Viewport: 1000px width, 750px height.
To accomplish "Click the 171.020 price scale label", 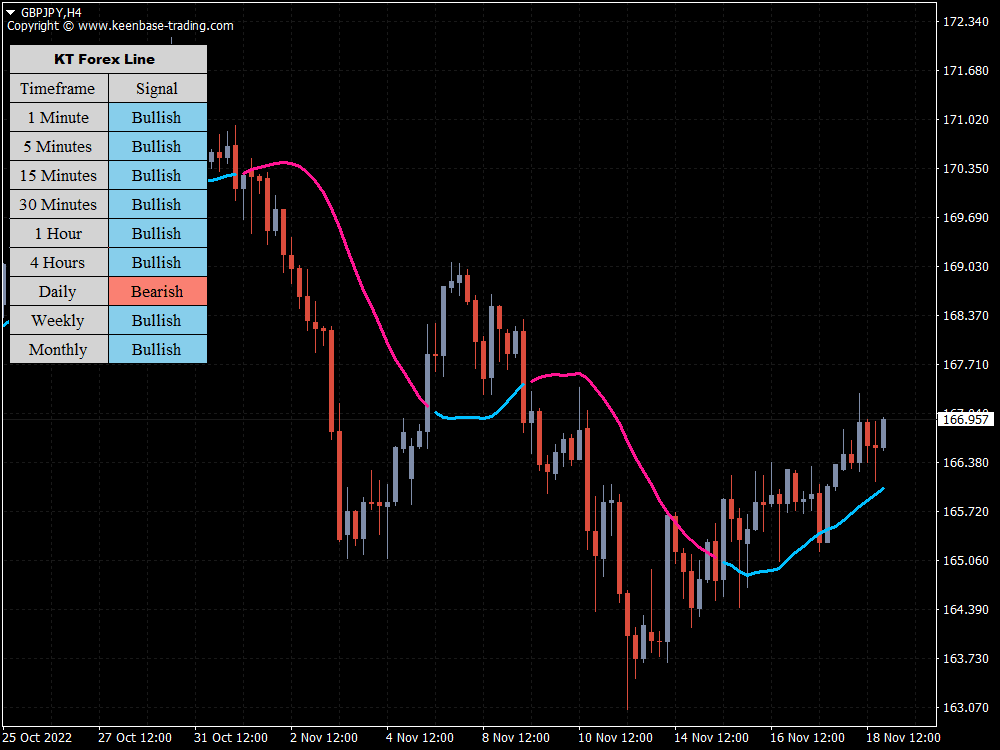I will click(x=966, y=120).
